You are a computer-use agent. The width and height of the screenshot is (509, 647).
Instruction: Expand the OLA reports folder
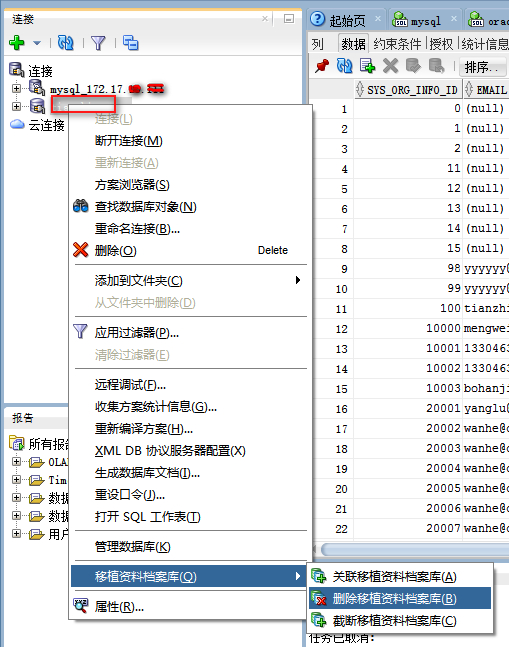tap(16, 461)
